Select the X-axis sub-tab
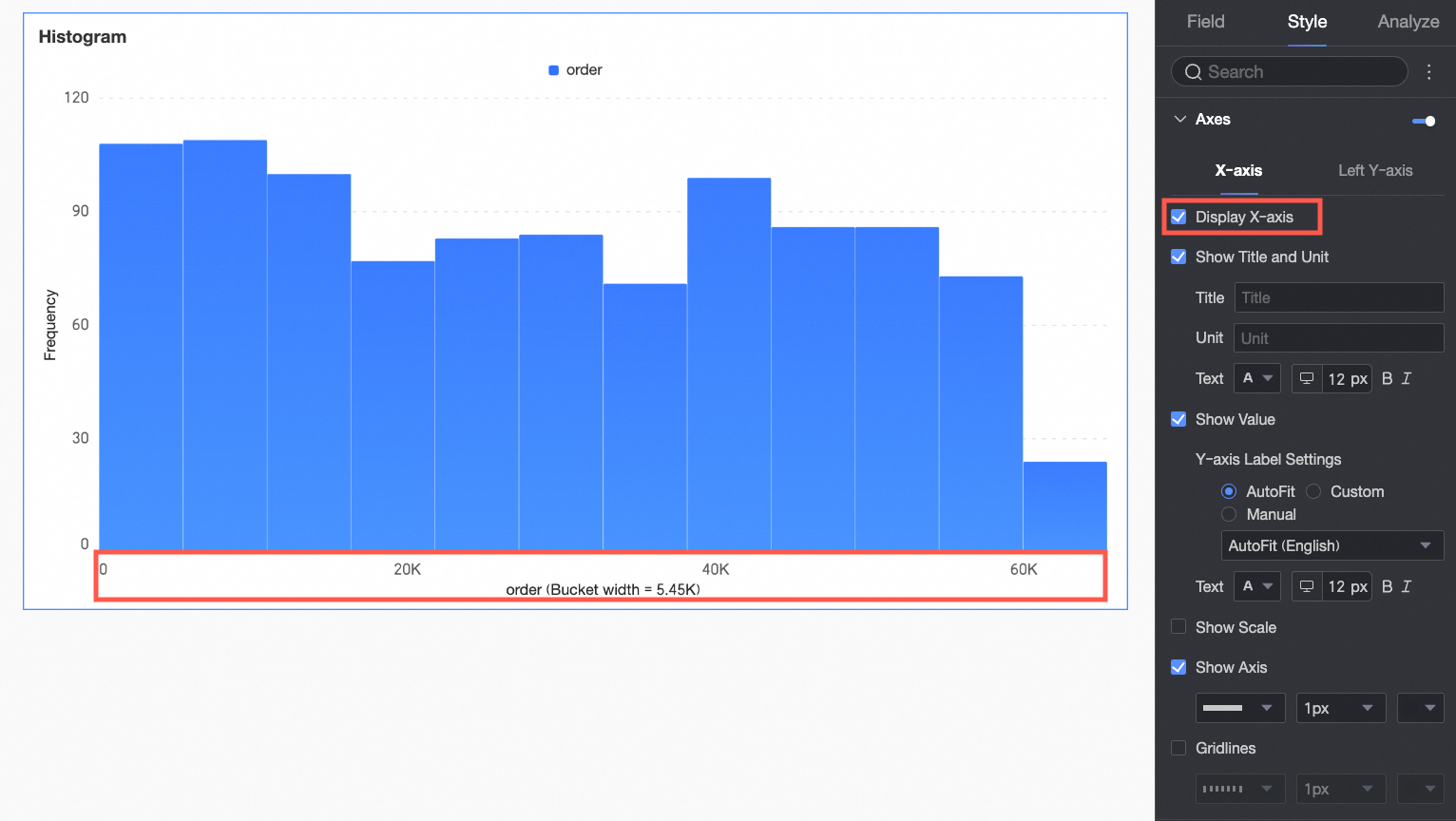Image resolution: width=1456 pixels, height=821 pixels. pyautogui.click(x=1238, y=171)
